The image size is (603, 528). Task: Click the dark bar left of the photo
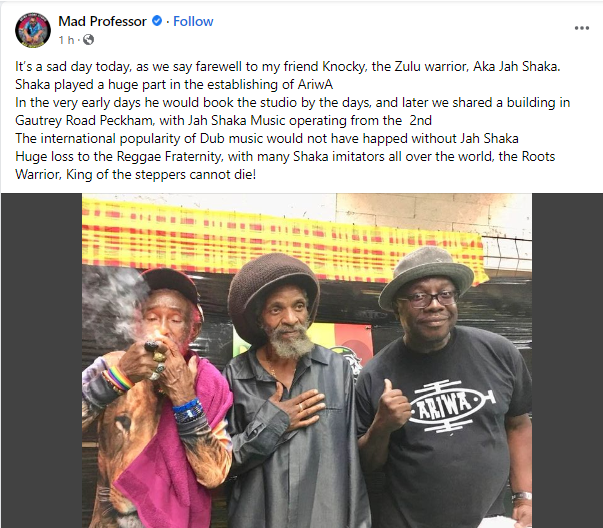tap(41, 360)
